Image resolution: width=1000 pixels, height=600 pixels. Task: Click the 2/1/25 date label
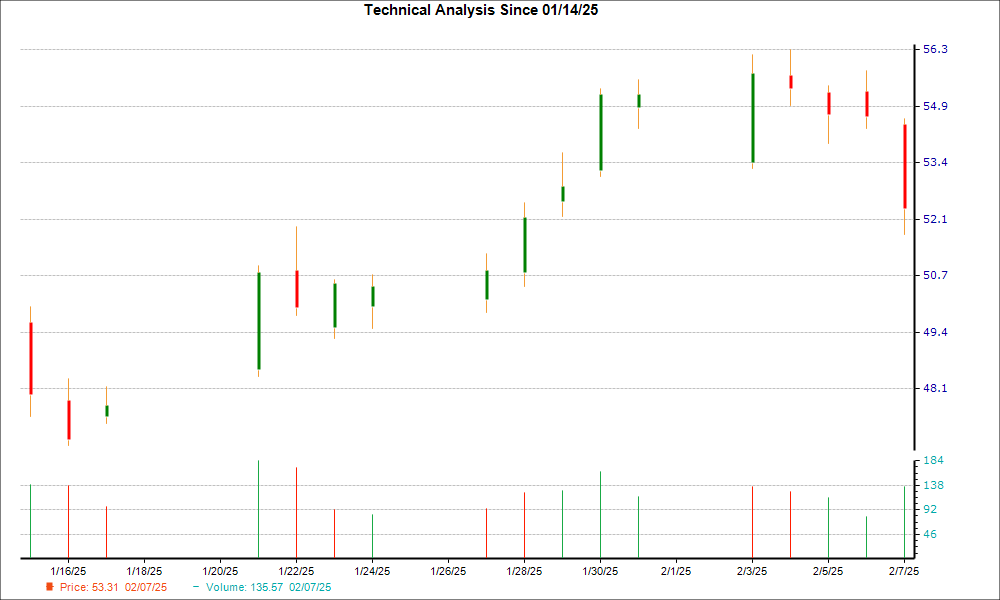pos(676,571)
